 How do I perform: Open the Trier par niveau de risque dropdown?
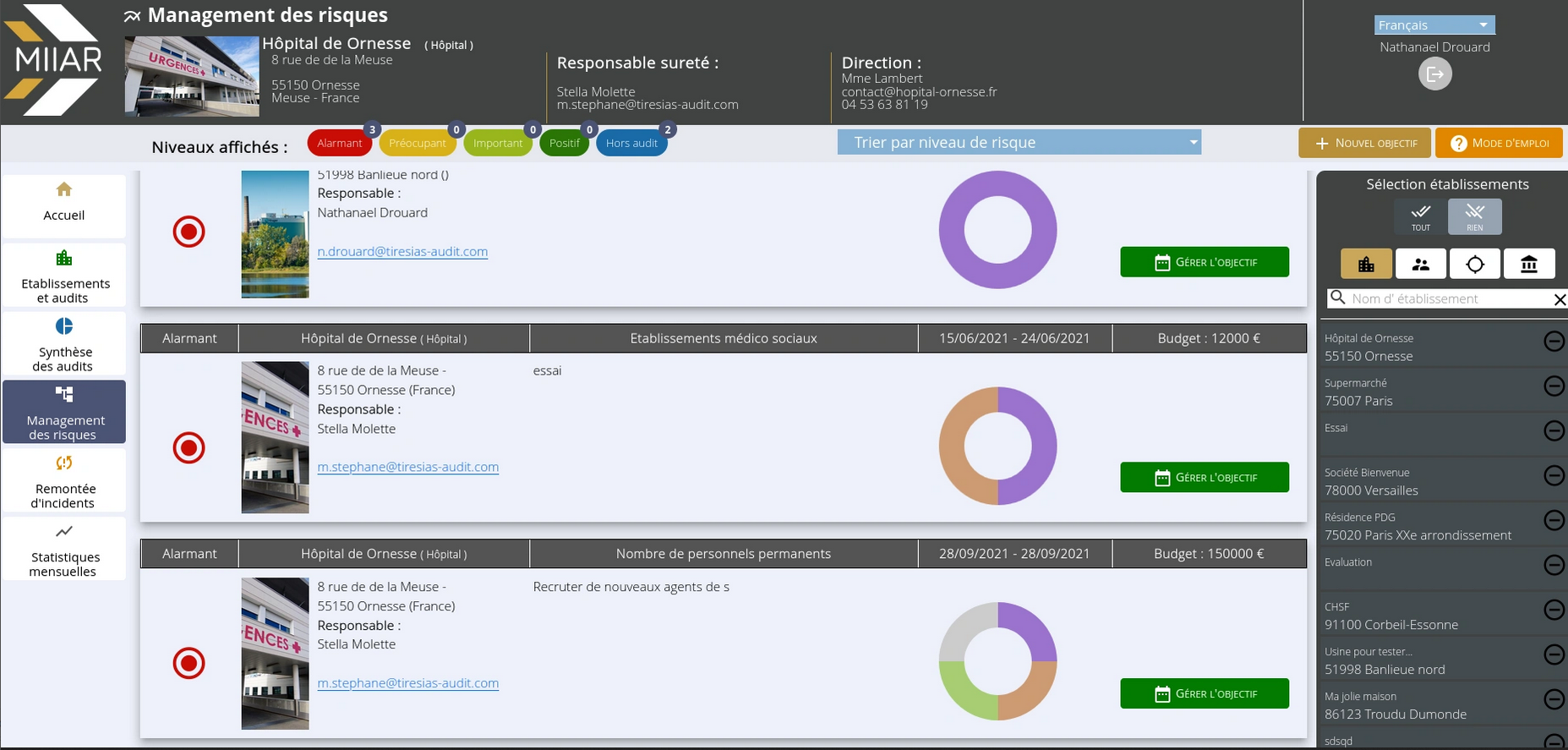tap(1019, 142)
